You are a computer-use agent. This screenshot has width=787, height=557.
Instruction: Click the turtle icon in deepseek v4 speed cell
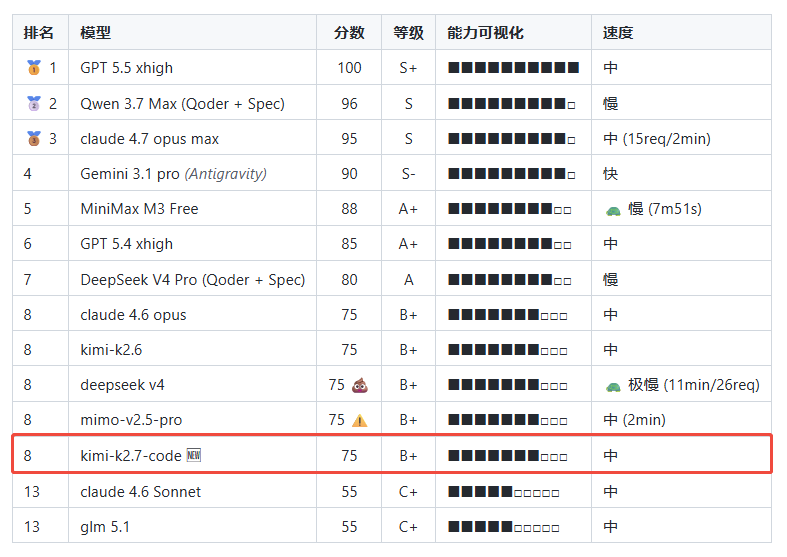click(x=613, y=386)
